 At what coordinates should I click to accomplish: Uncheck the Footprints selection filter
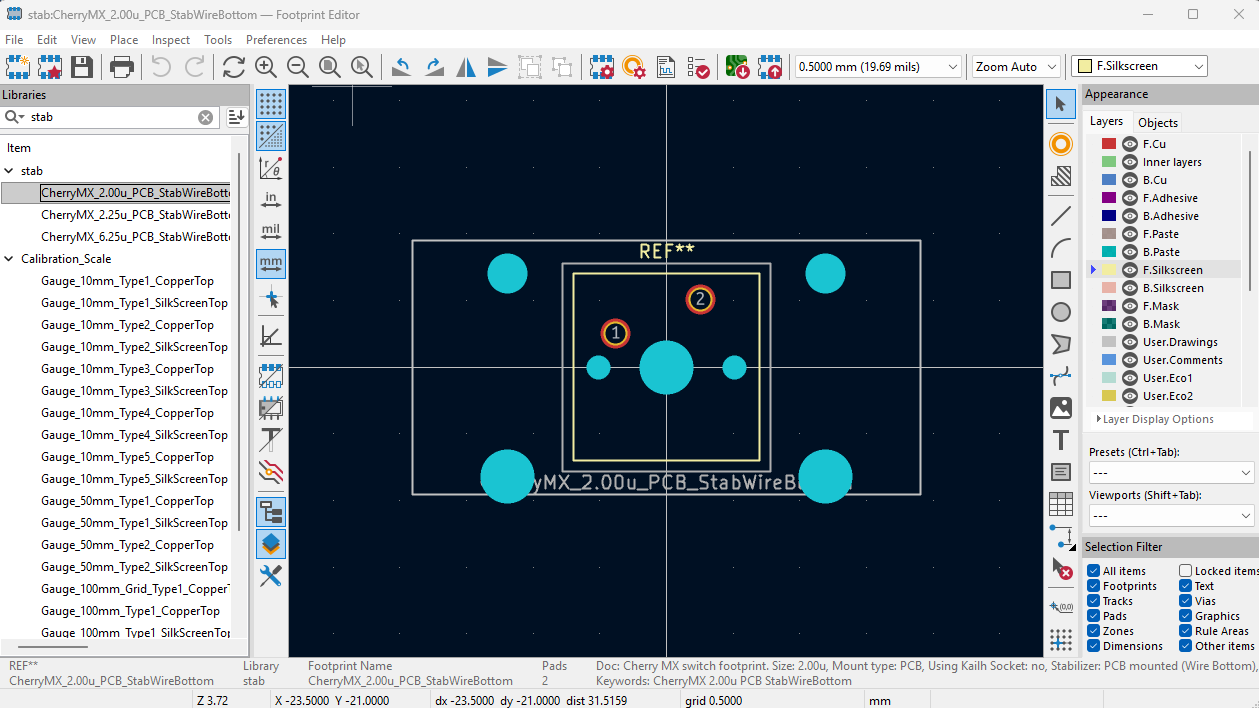(x=1094, y=586)
